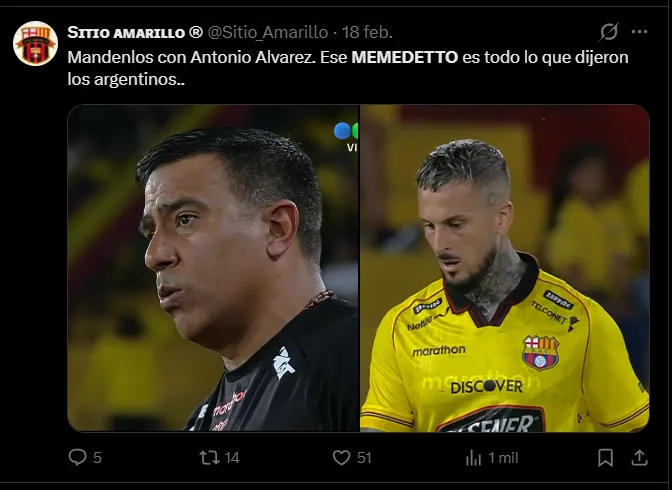Open the left photo of the coach
This screenshot has width=672, height=490.
coord(213,268)
